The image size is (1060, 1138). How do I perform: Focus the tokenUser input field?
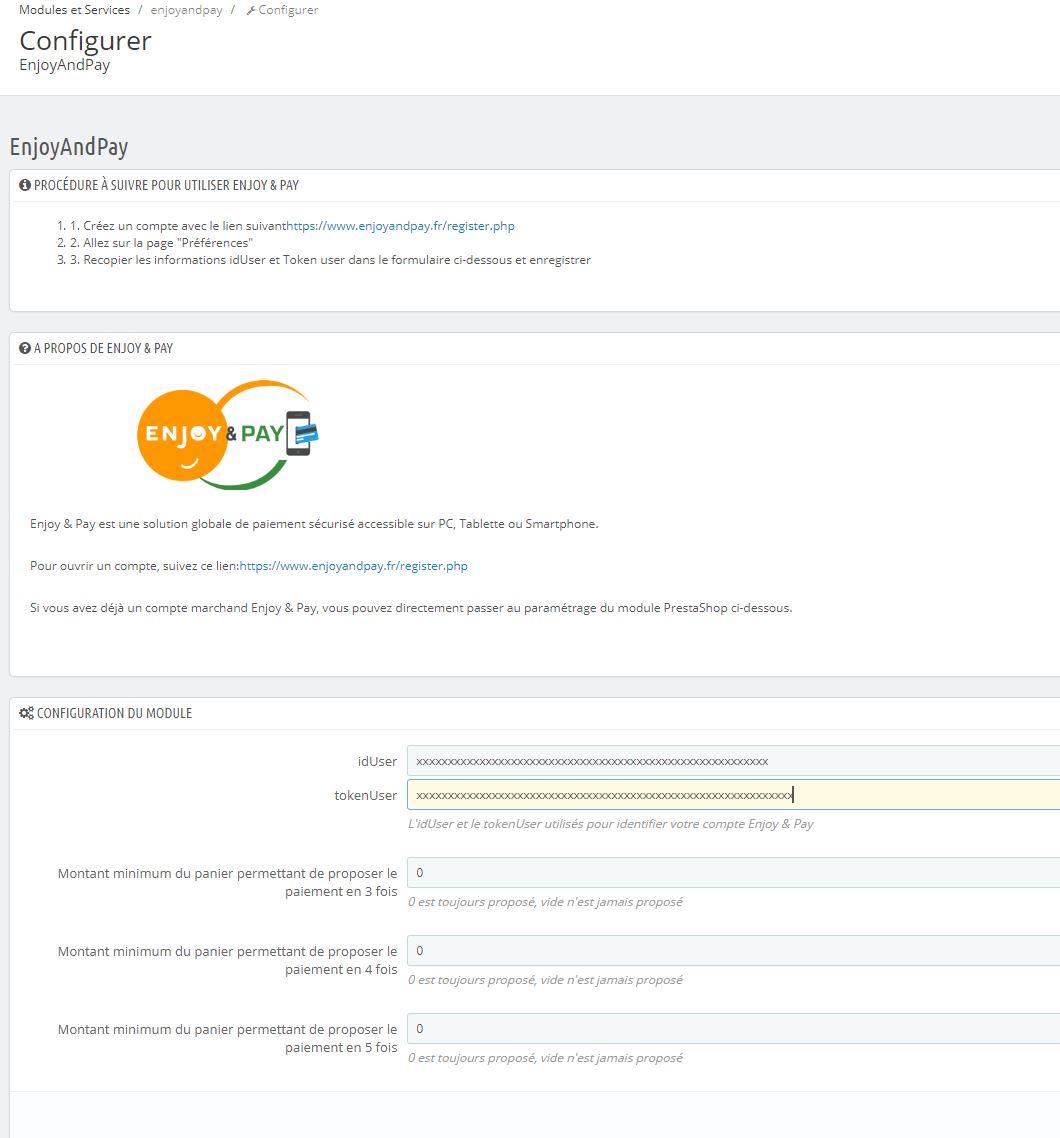click(734, 795)
